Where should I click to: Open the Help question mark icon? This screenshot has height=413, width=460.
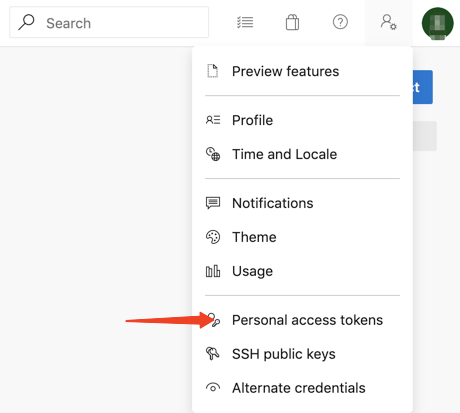click(340, 22)
